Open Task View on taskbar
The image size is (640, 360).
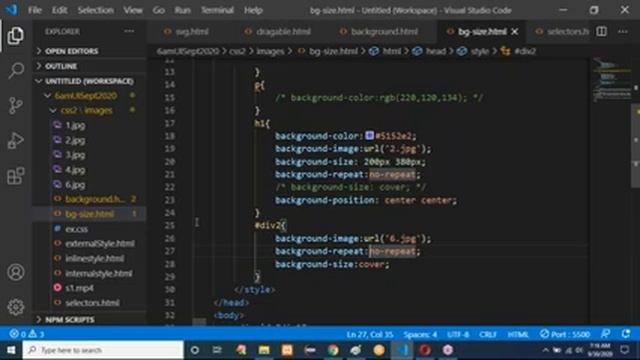pos(217,350)
